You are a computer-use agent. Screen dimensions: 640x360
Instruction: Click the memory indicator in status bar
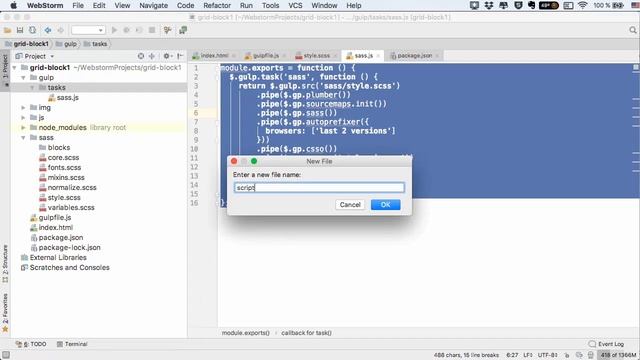pos(618,355)
